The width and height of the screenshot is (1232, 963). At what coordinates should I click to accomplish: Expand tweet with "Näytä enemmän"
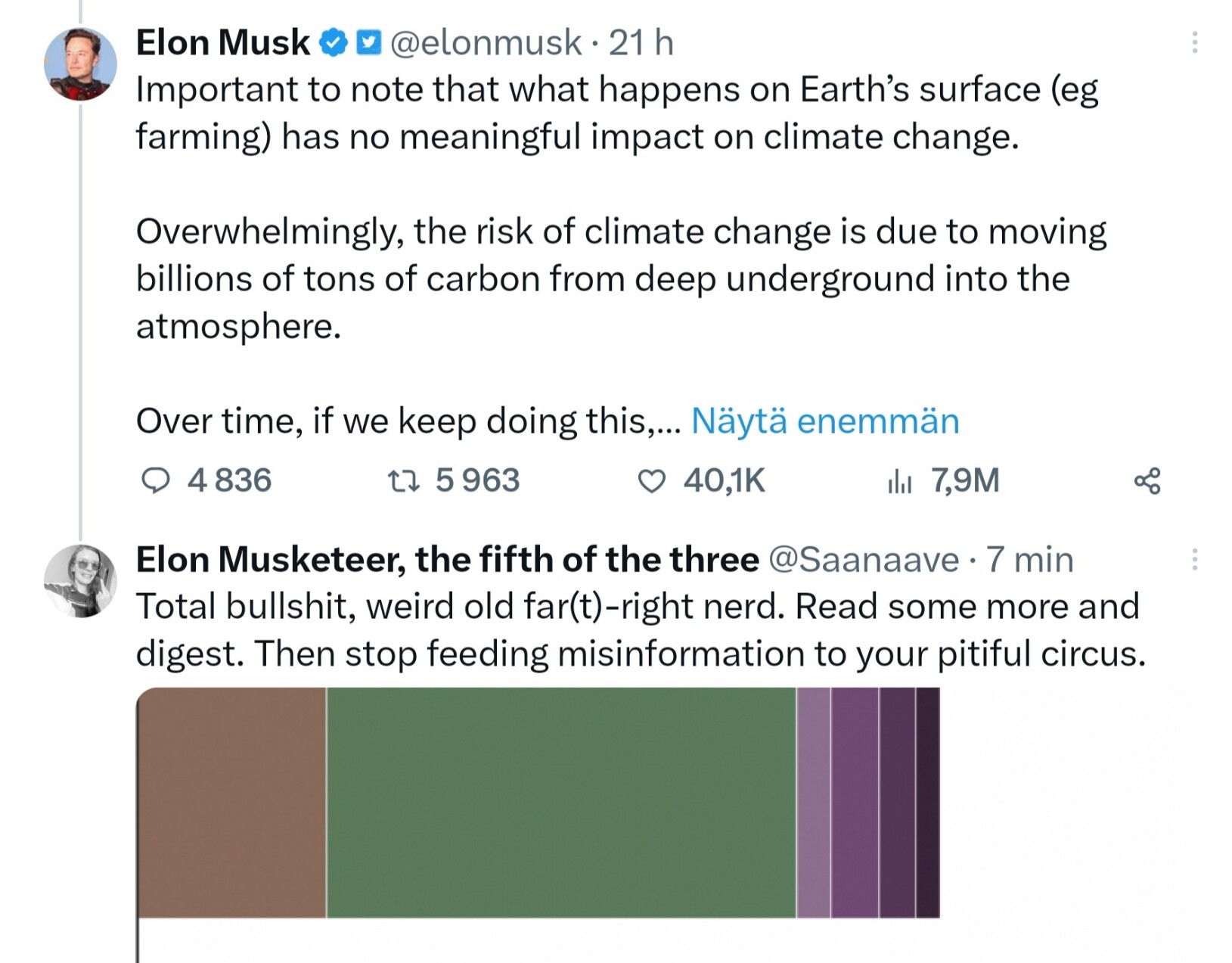825,421
